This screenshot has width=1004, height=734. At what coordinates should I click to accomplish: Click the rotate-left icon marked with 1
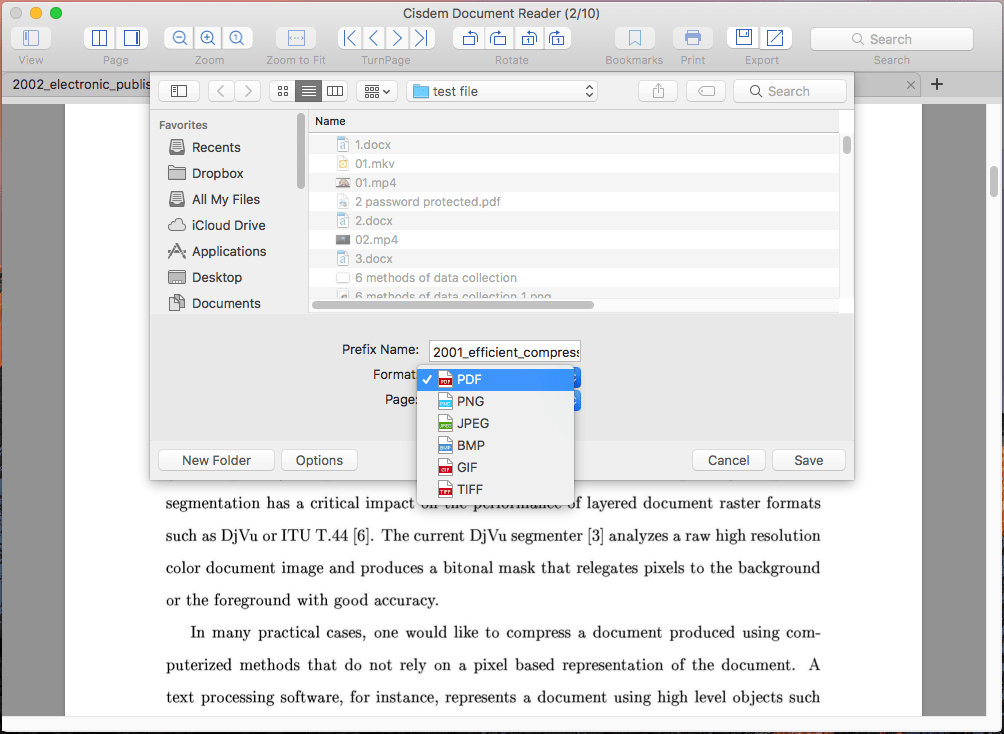click(528, 38)
